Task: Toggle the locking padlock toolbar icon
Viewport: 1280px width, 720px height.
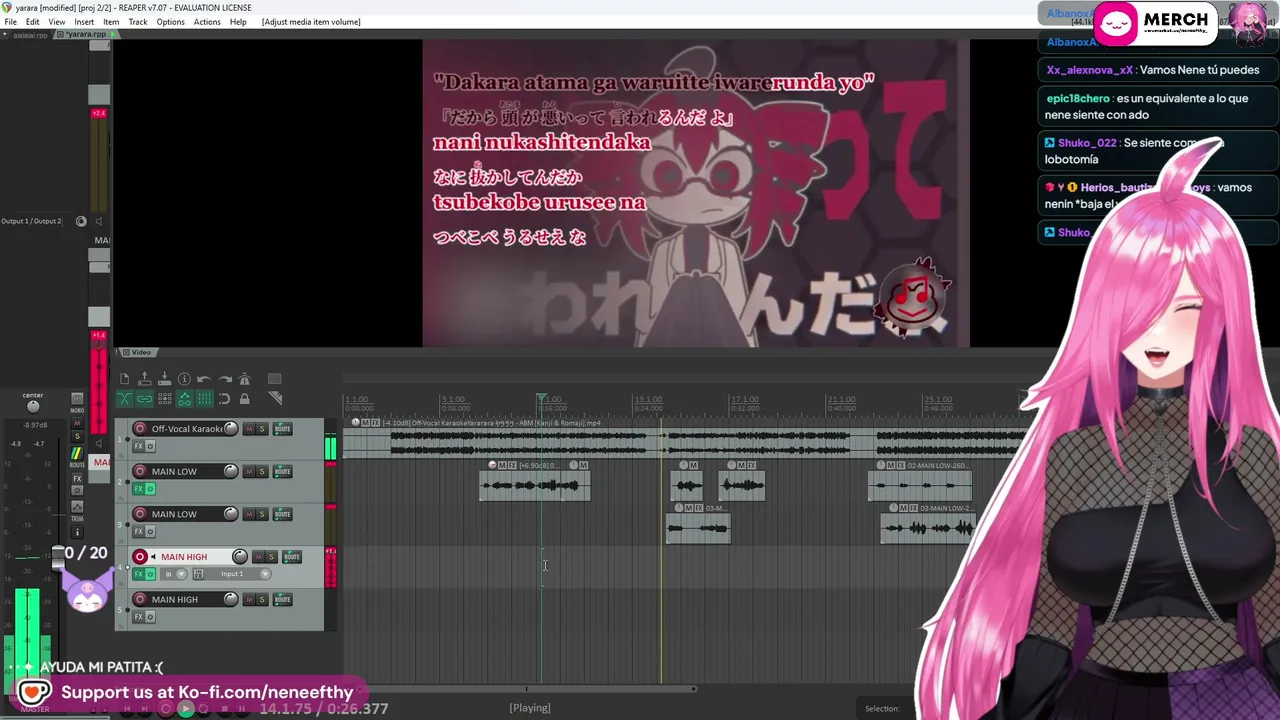Action: (244, 399)
